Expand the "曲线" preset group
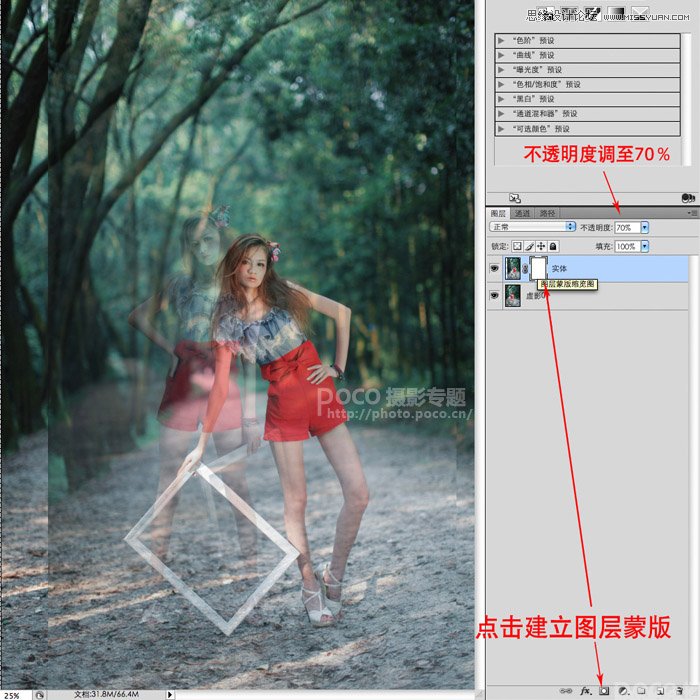This screenshot has height=700, width=700. coord(501,55)
